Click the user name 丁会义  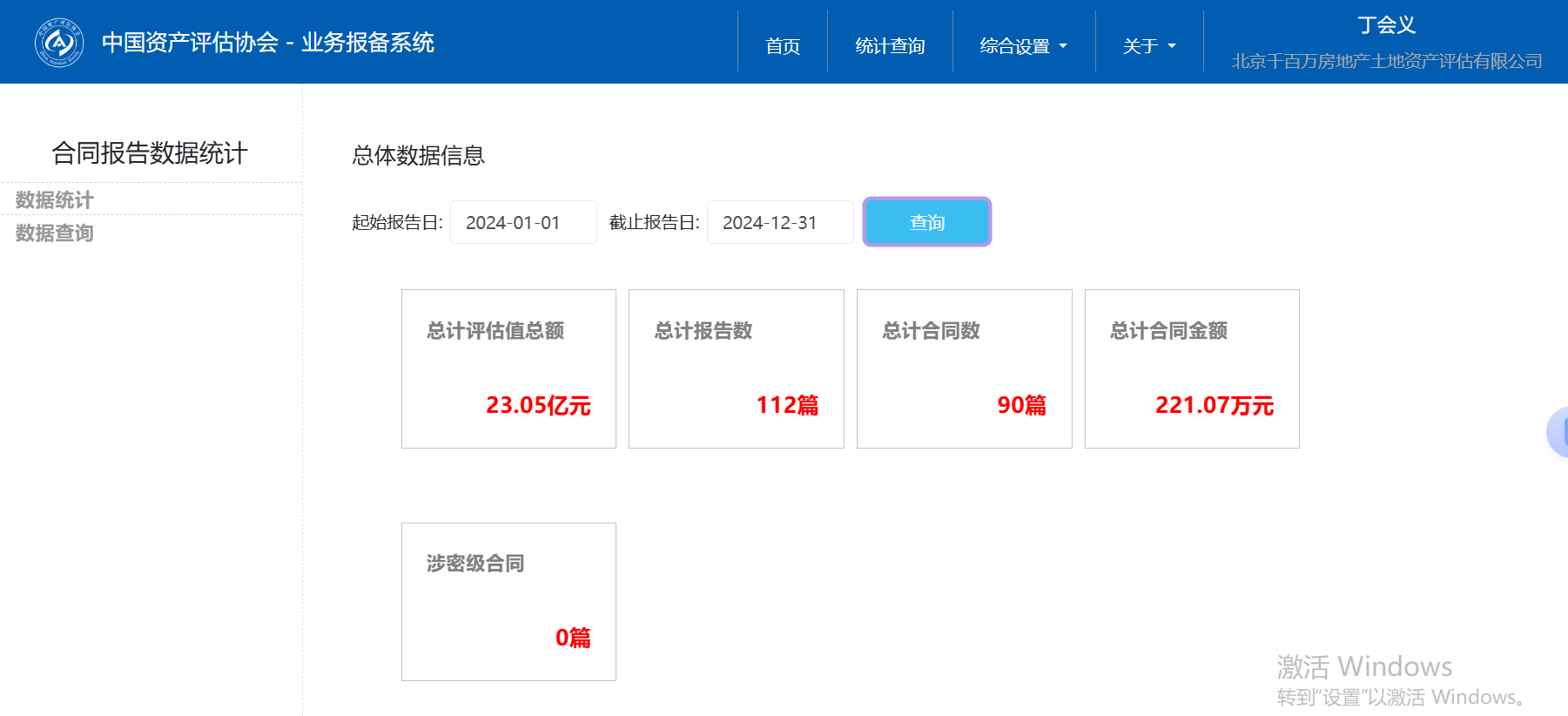click(x=1386, y=25)
